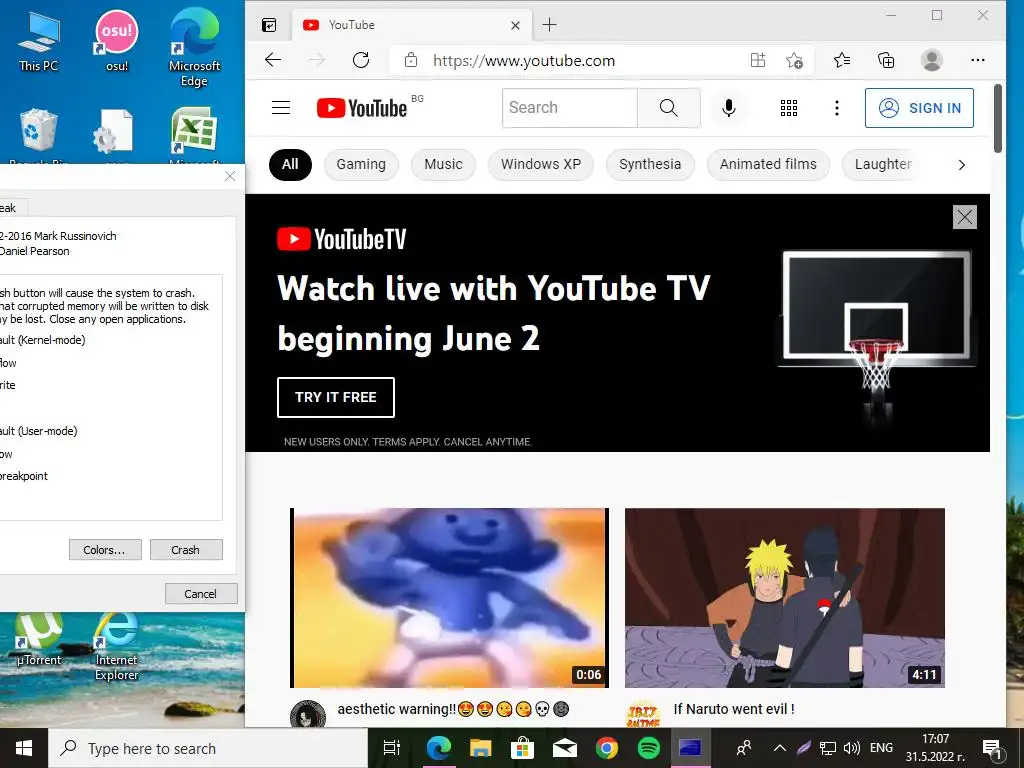Select the Synthesia filter chip

click(x=650, y=165)
